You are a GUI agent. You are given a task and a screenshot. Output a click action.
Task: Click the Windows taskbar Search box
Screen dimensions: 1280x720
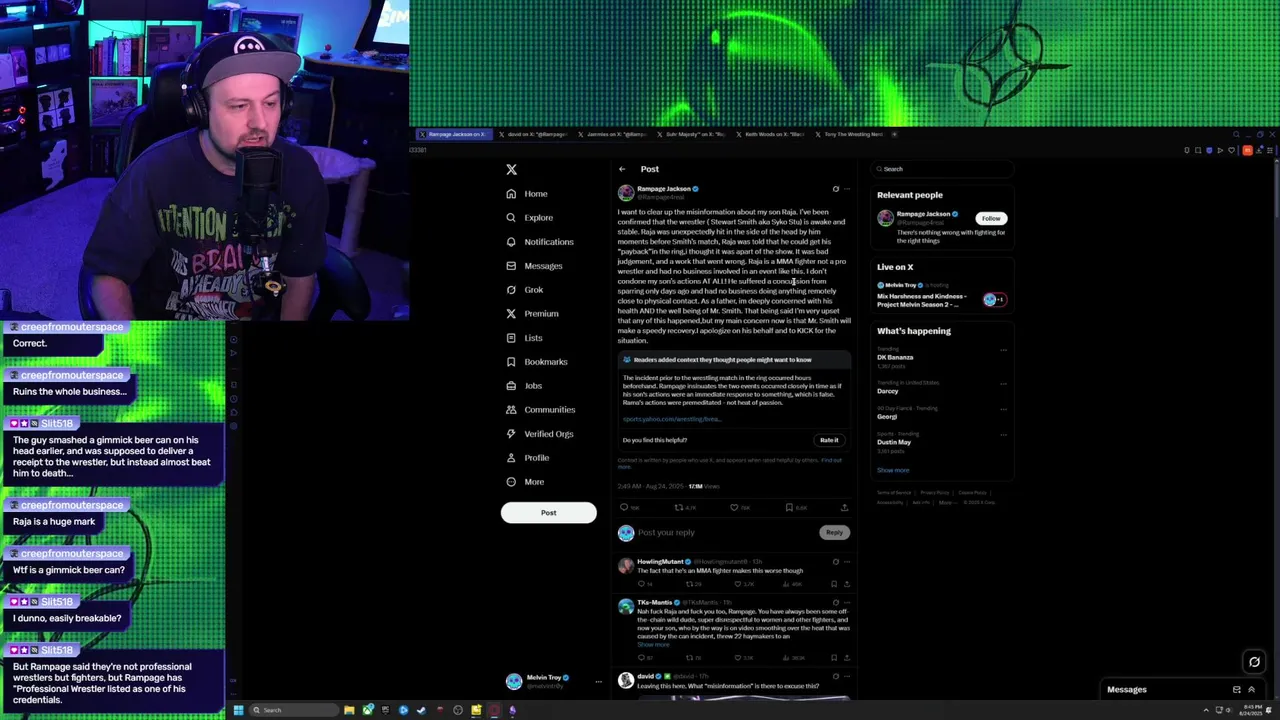[x=294, y=710]
